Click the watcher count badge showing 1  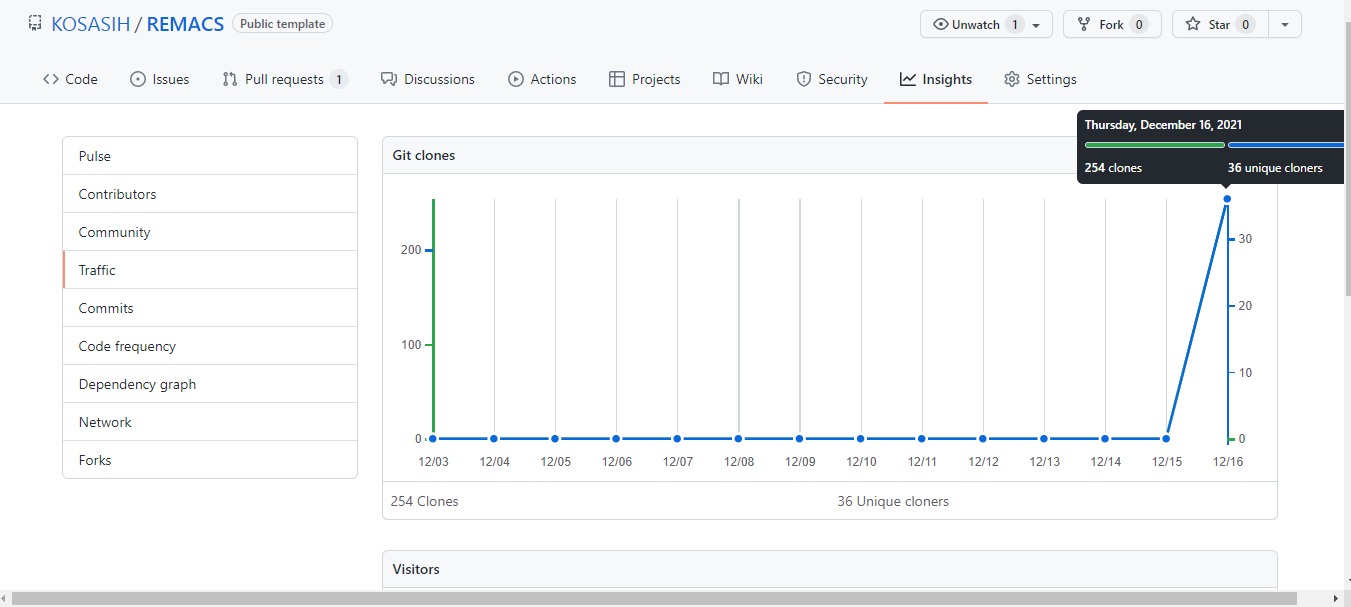point(1015,24)
